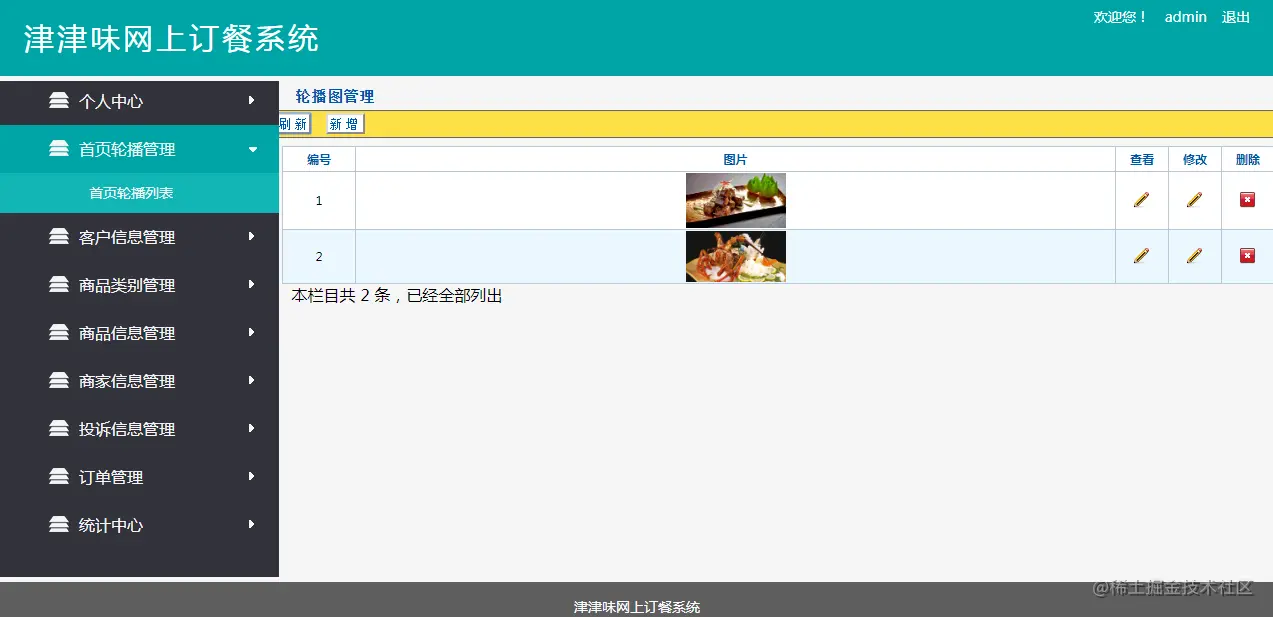Click the stack icon beside 投诉信息管理

[x=59, y=428]
